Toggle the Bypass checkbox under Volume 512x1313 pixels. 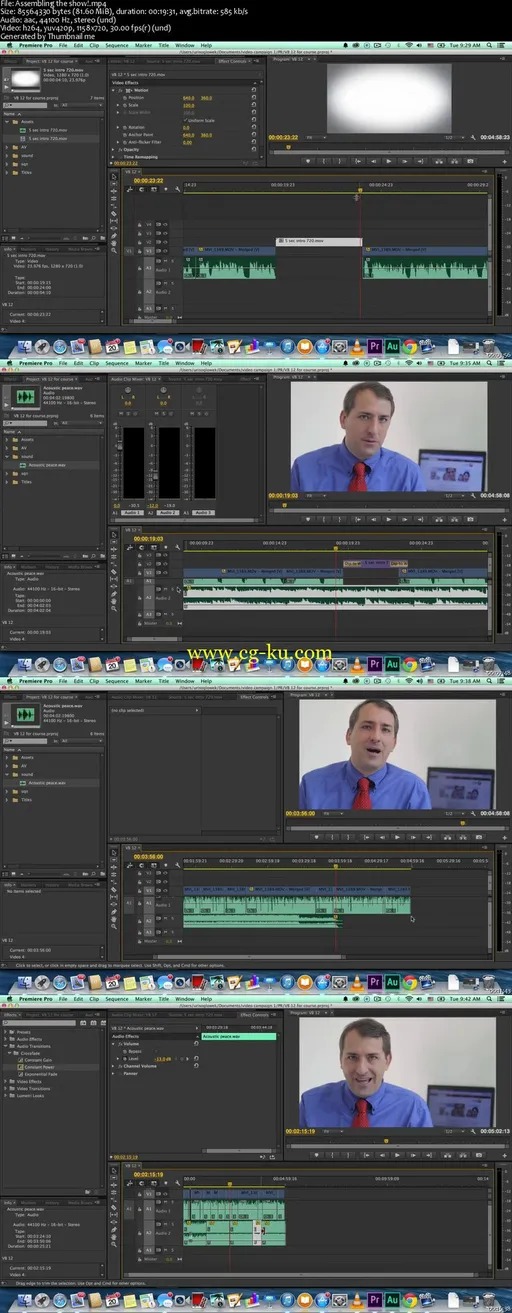[x=157, y=1051]
